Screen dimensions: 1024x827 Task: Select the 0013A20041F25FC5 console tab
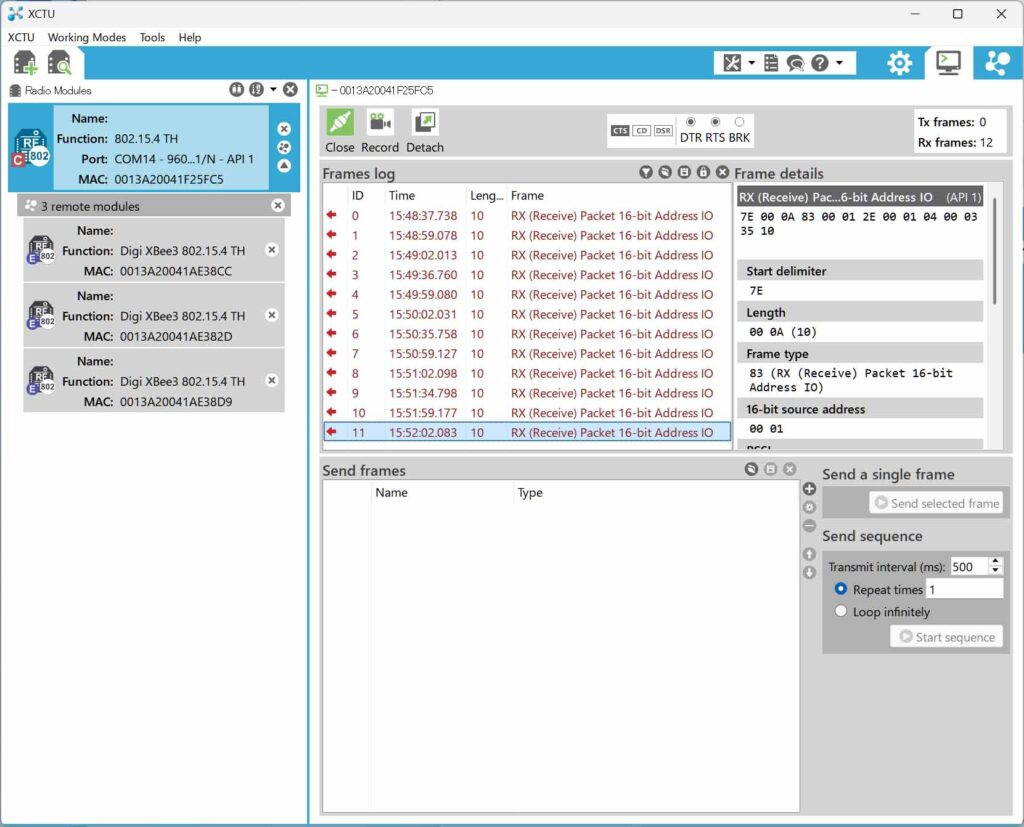tap(375, 90)
